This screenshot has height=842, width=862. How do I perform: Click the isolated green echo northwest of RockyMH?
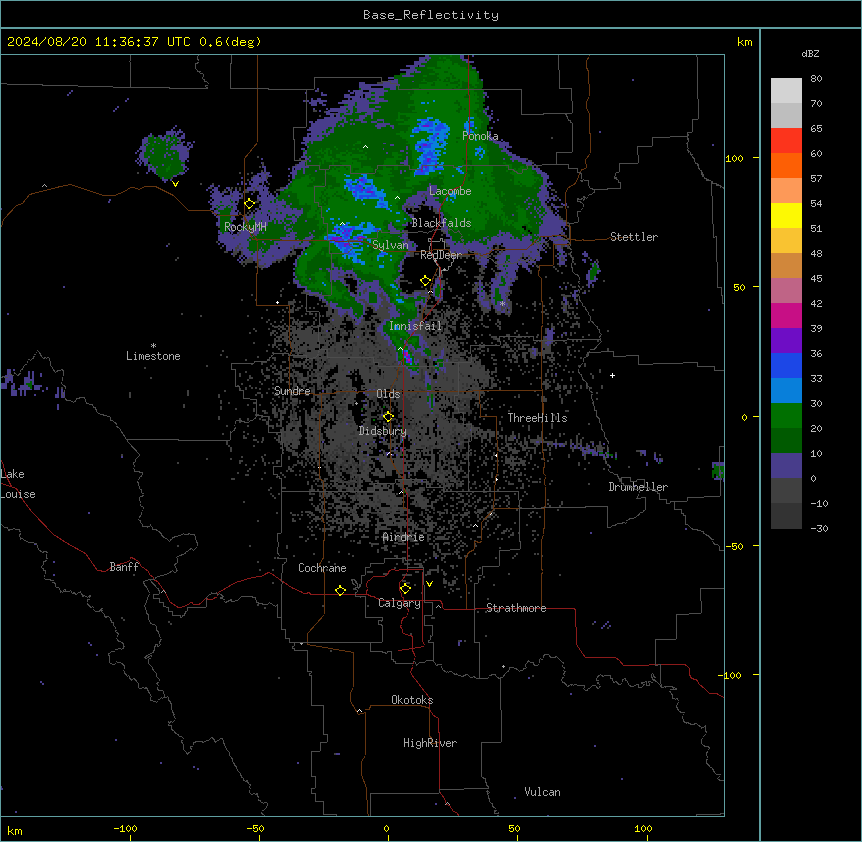click(x=164, y=154)
